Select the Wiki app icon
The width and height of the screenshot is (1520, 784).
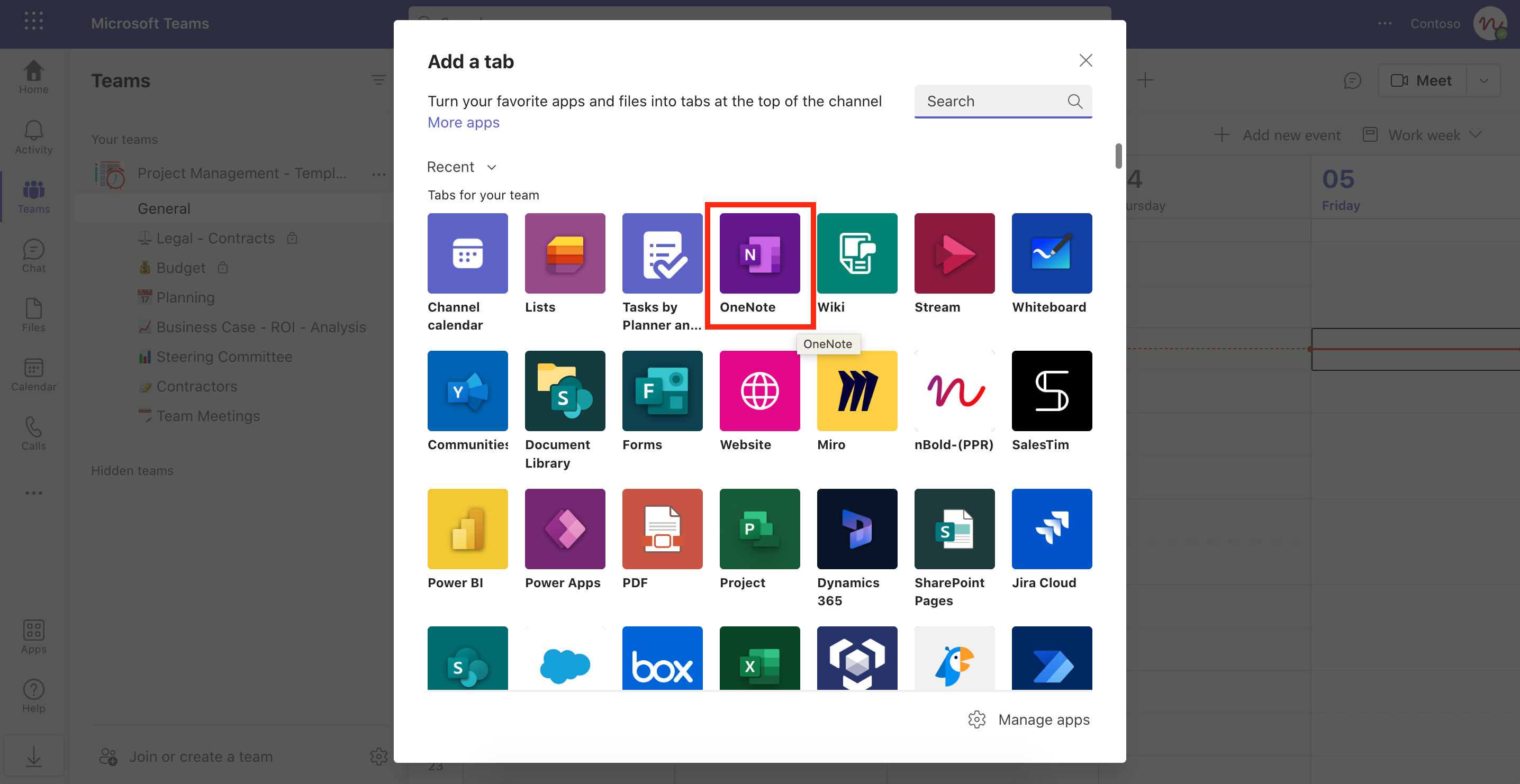(857, 254)
